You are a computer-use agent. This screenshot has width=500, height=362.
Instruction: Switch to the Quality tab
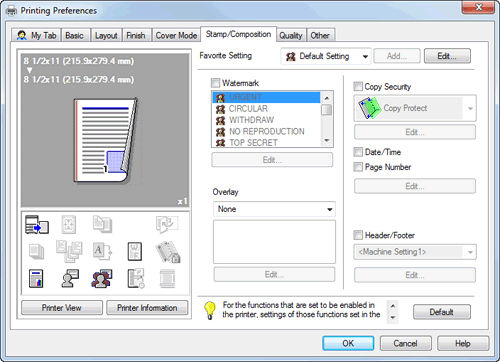pyautogui.click(x=291, y=35)
